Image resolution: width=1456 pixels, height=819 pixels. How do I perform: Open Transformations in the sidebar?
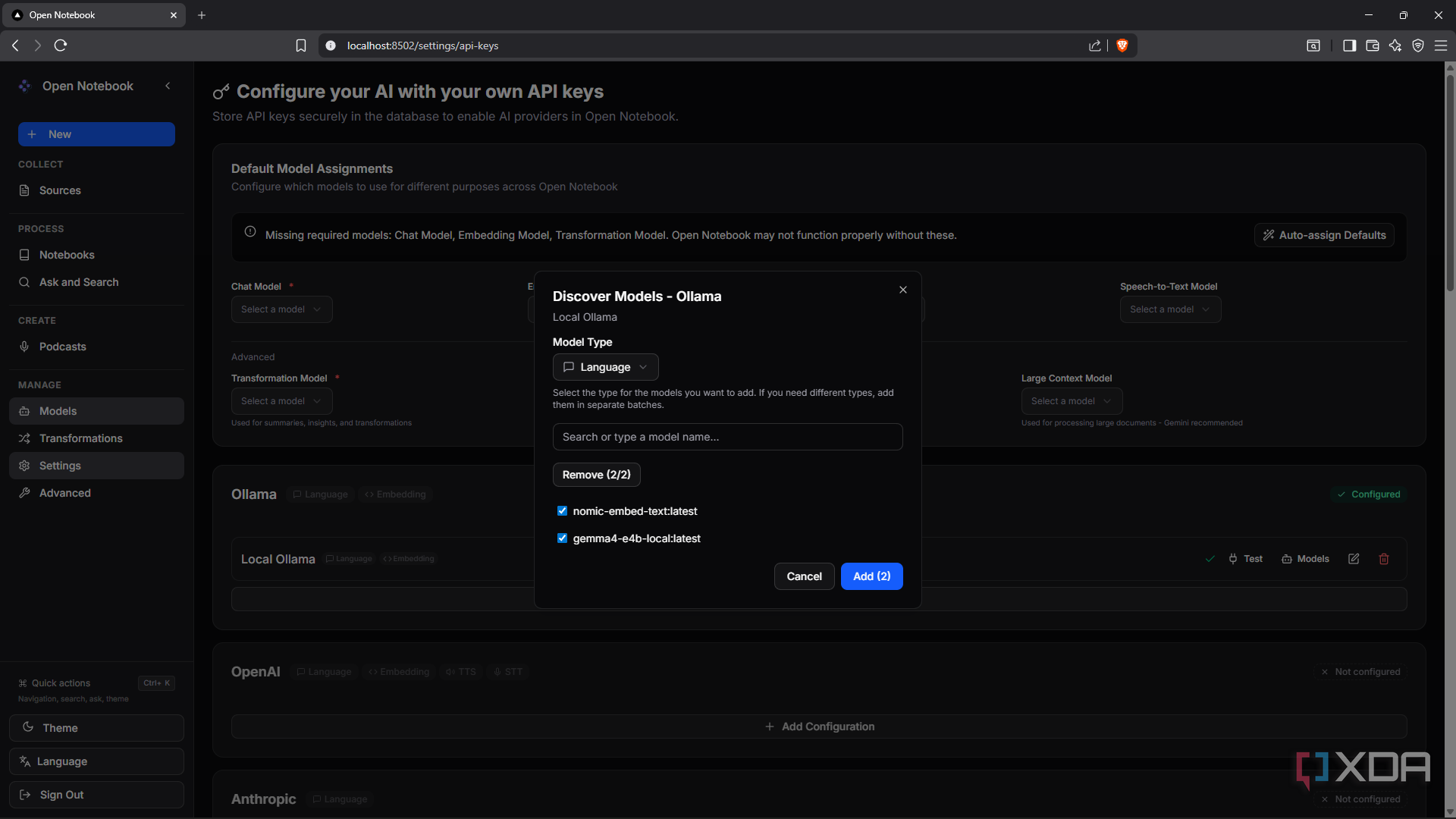[96, 438]
